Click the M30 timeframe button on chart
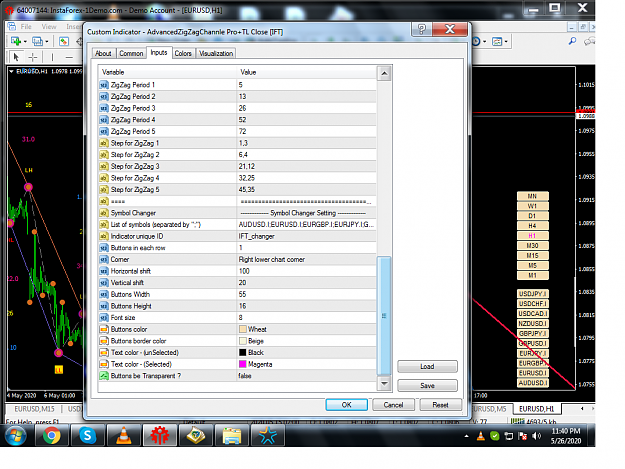 click(x=533, y=245)
